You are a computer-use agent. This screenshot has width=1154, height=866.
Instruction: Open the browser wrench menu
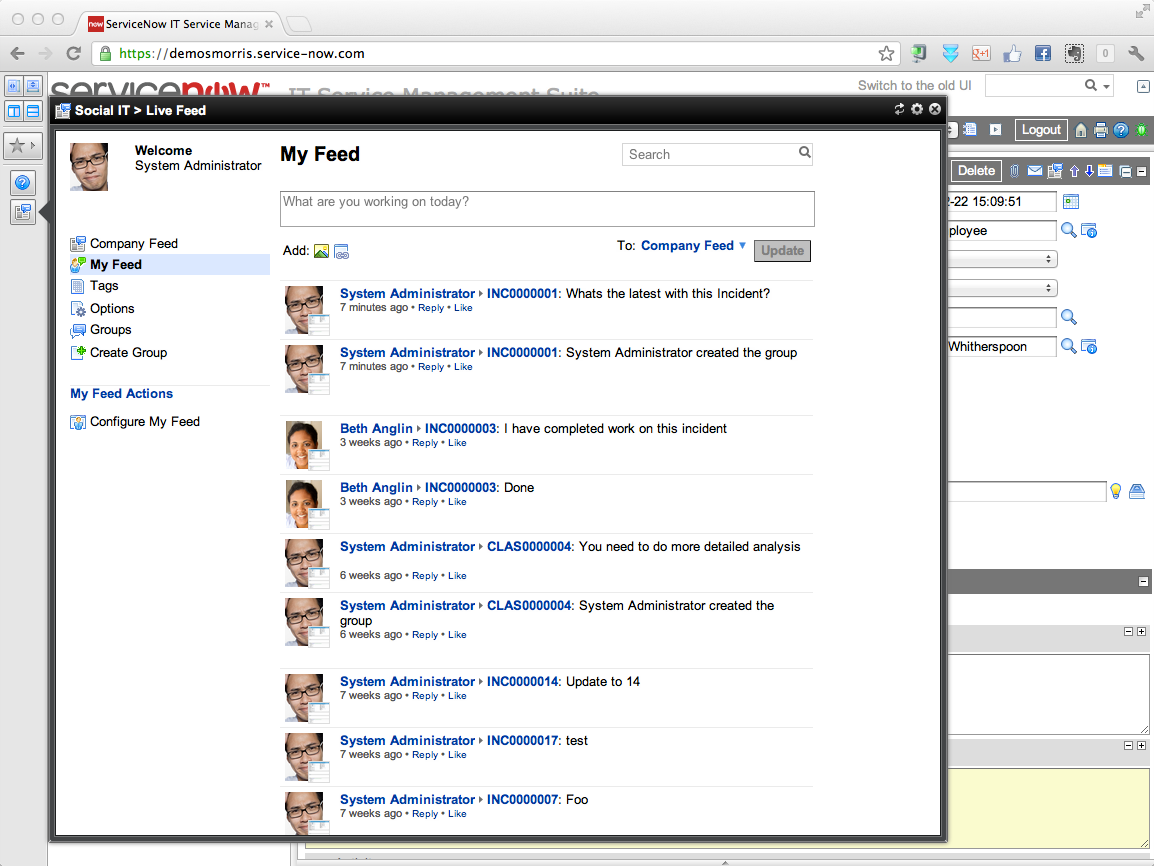point(1136,53)
